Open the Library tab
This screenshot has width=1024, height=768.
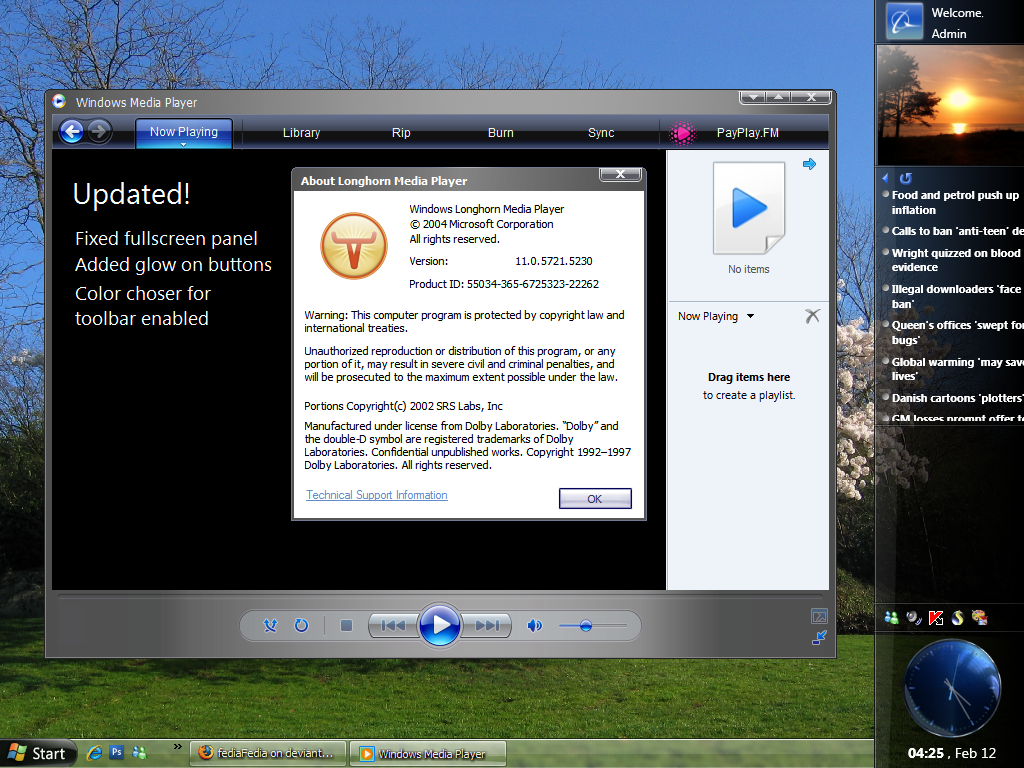pos(301,133)
